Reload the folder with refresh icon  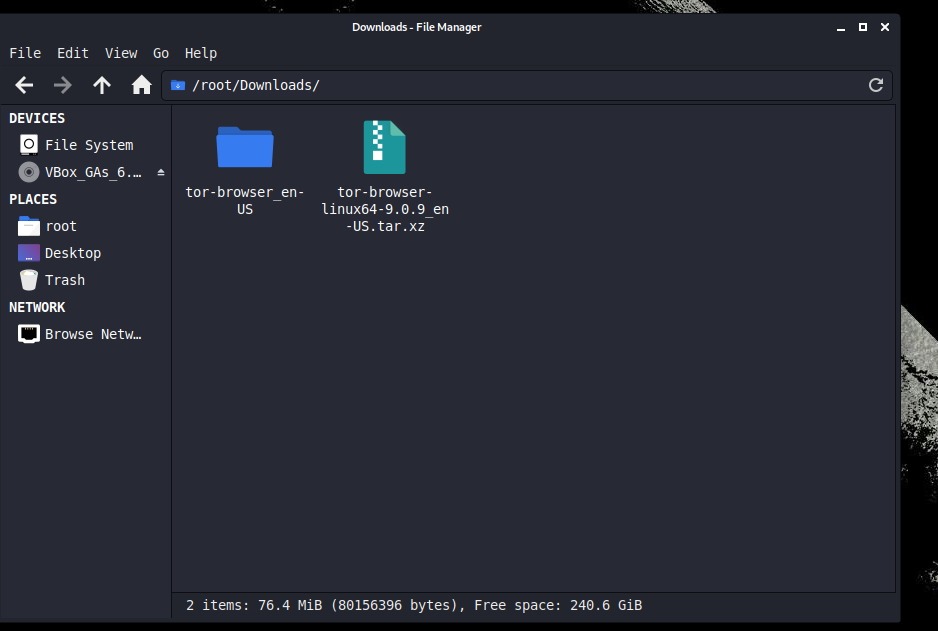pos(876,85)
